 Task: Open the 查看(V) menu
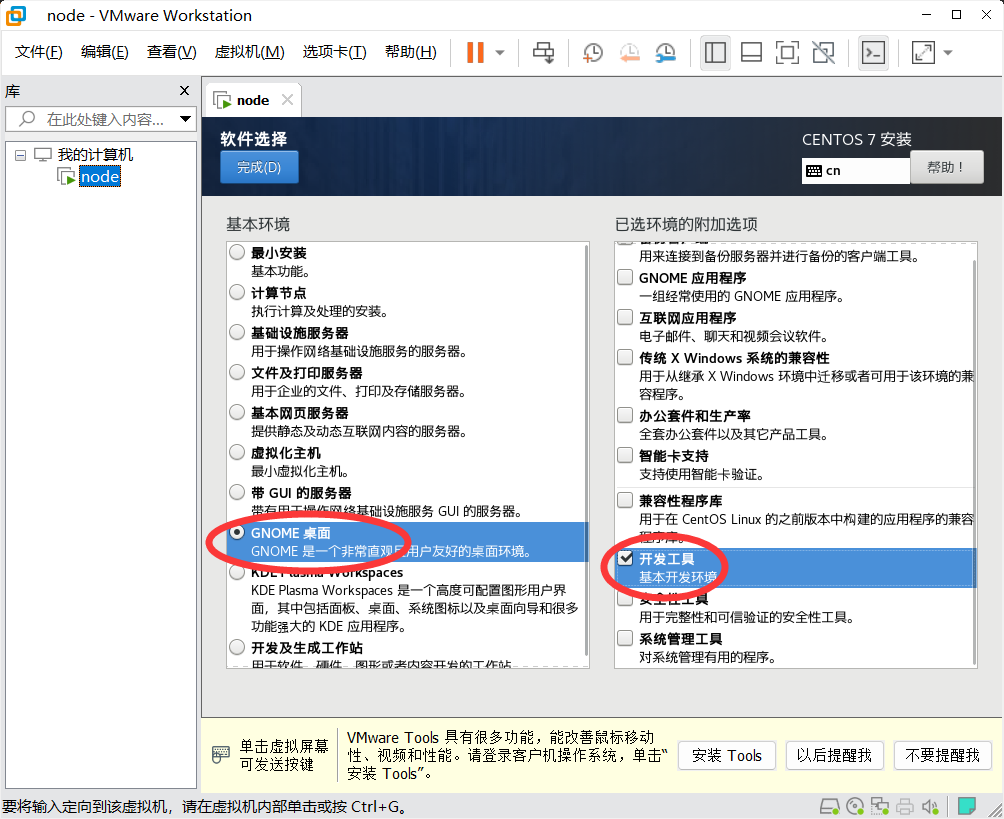click(171, 52)
